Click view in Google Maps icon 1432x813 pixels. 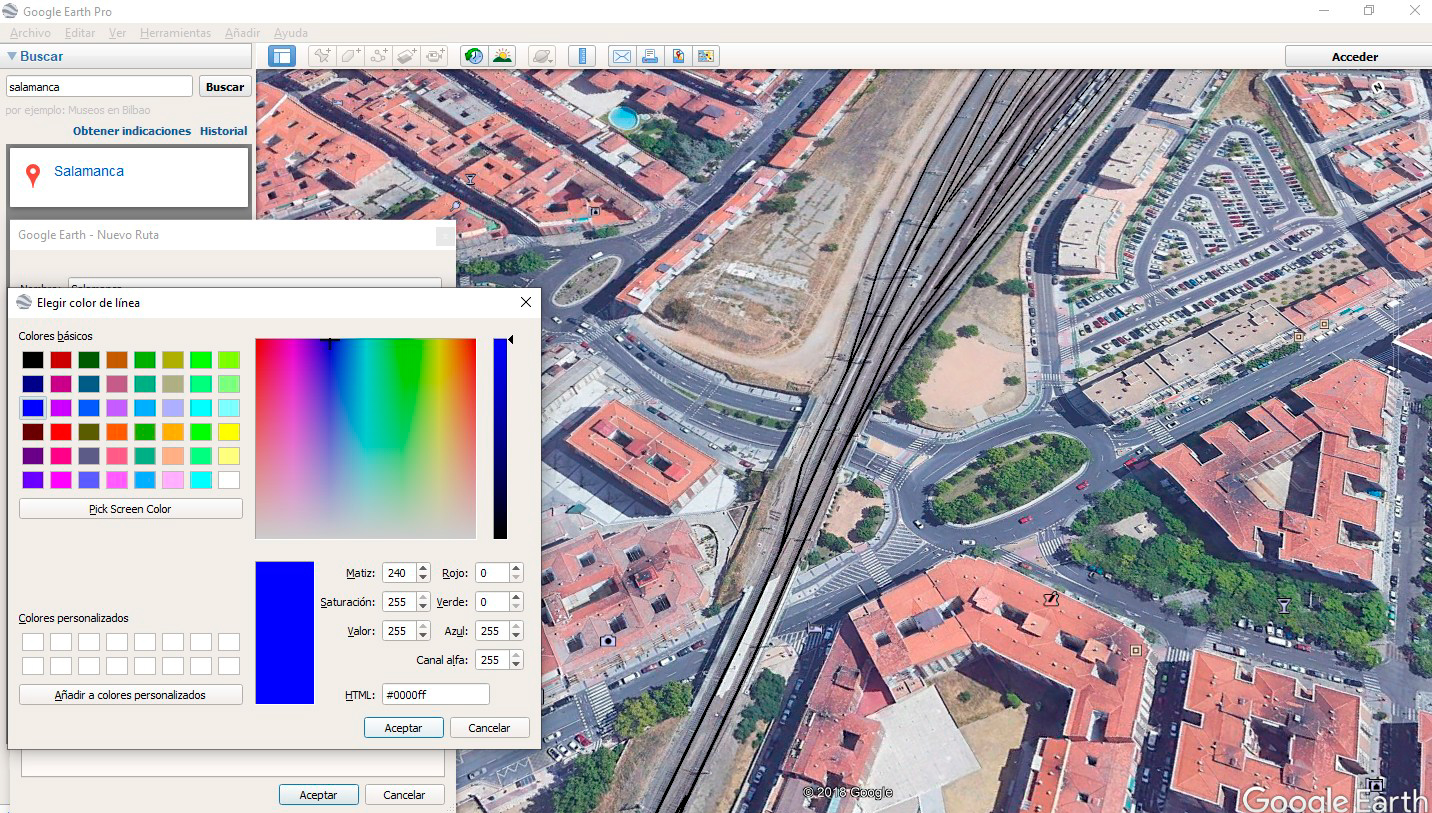point(706,56)
